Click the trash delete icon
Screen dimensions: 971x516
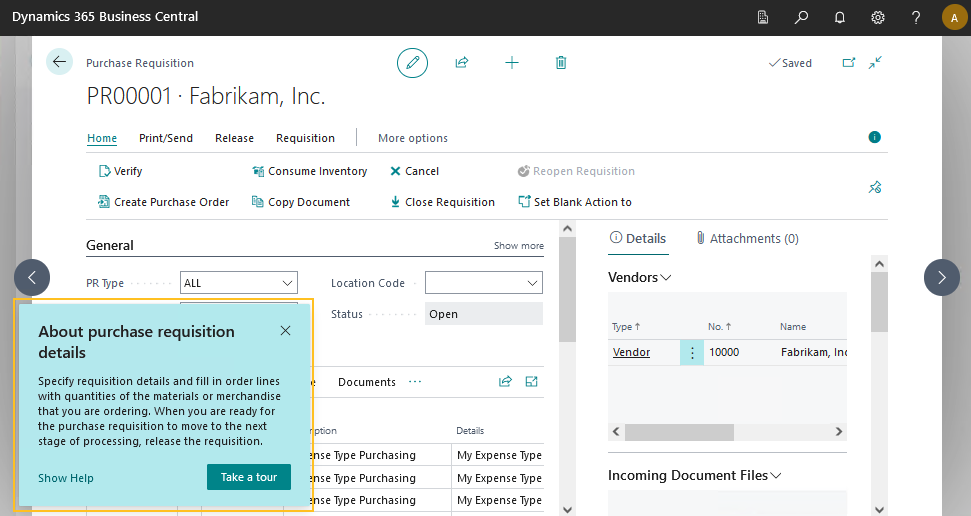point(561,63)
